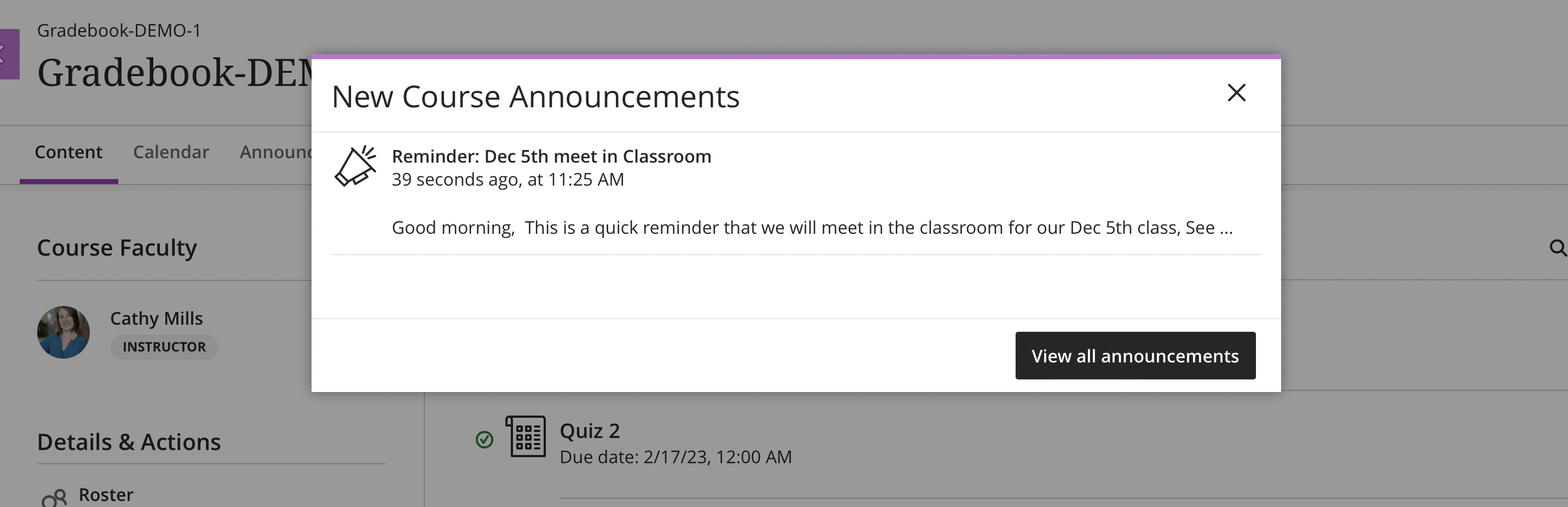The height and width of the screenshot is (507, 1568).
Task: Open the Reminder: Dec 5th announcement
Action: pyautogui.click(x=551, y=156)
